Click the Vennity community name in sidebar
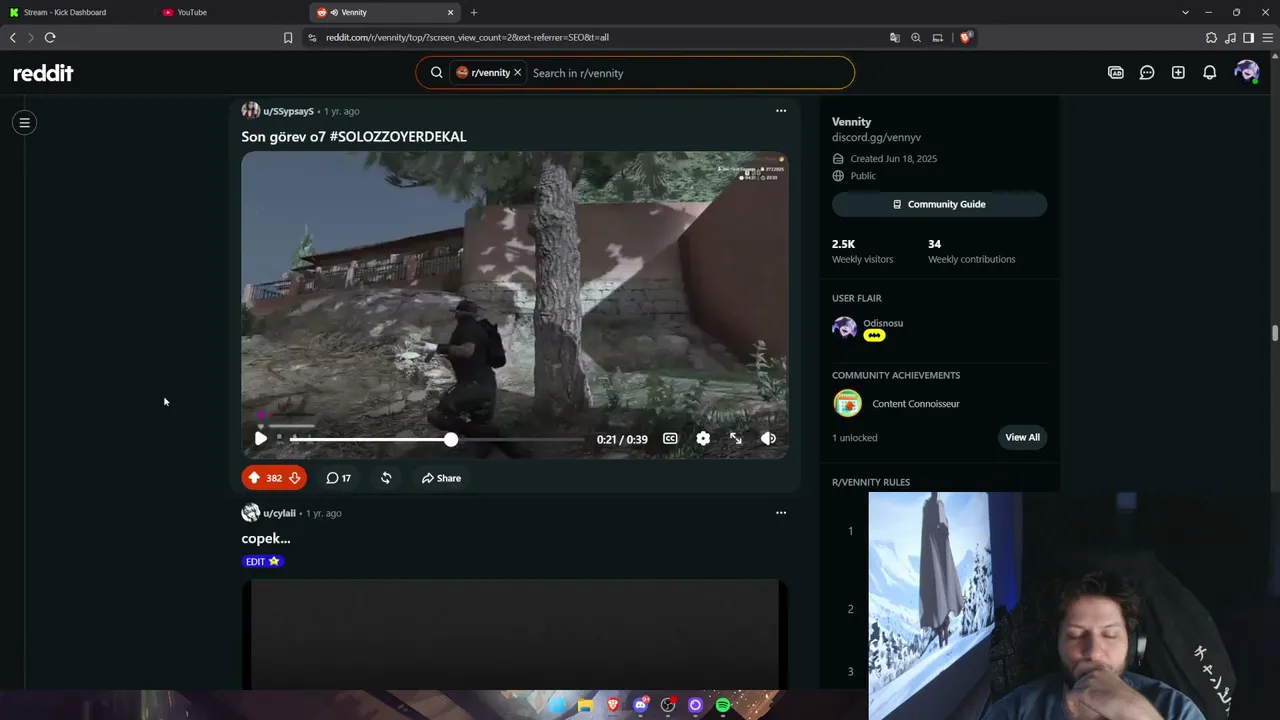 pos(851,122)
